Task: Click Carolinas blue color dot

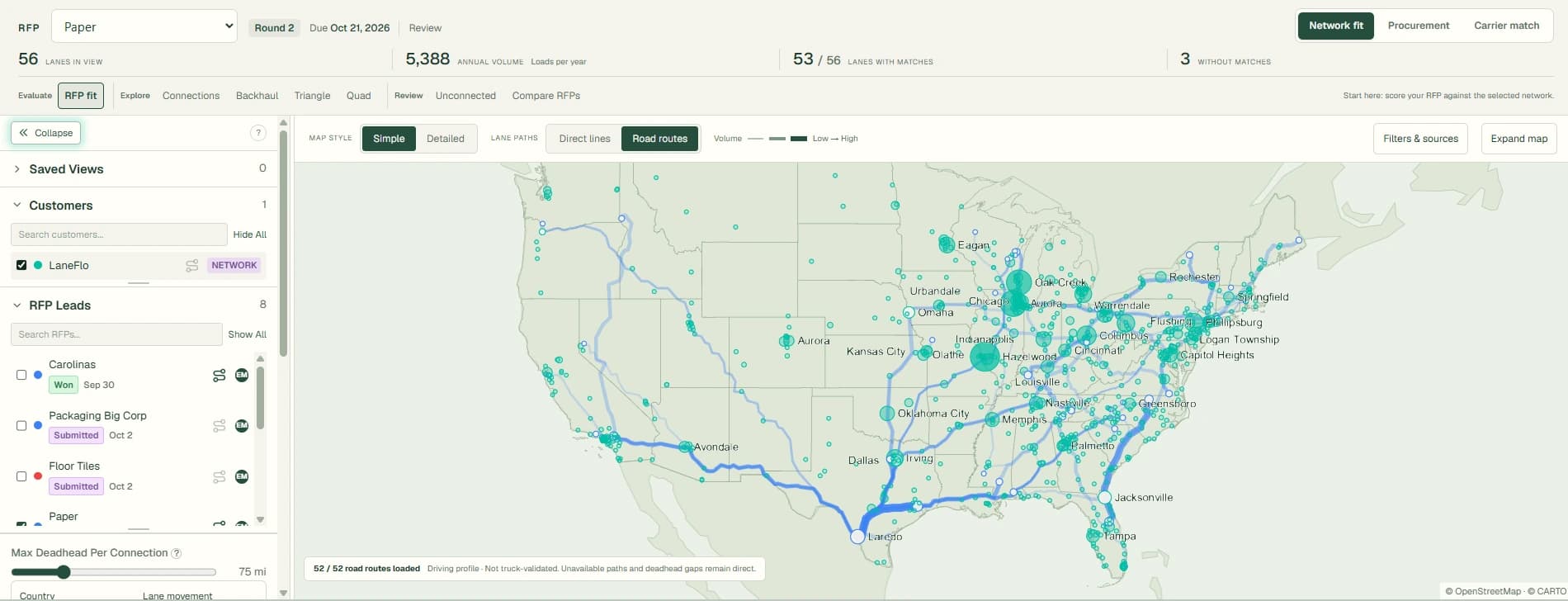Action: click(38, 375)
